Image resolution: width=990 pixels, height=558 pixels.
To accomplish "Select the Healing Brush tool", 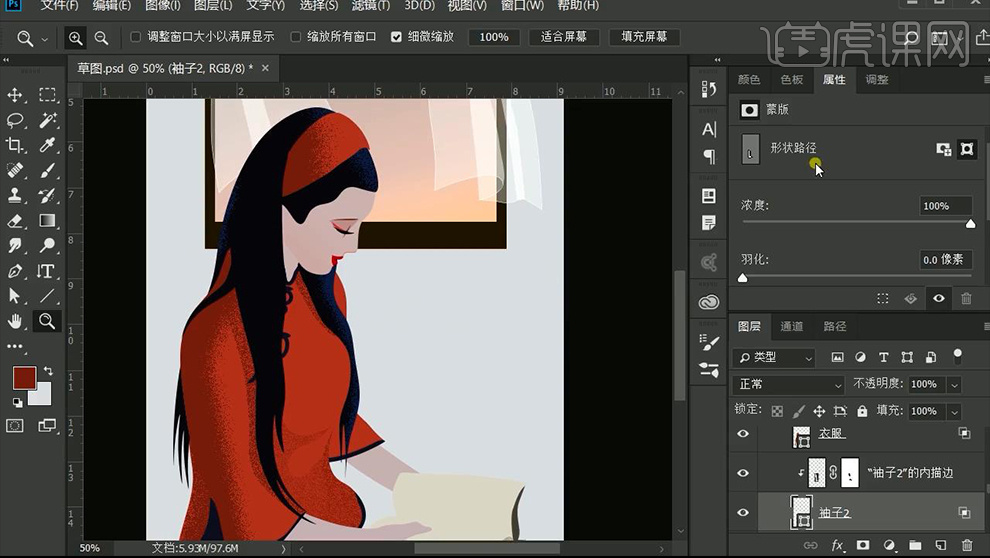I will [15, 170].
